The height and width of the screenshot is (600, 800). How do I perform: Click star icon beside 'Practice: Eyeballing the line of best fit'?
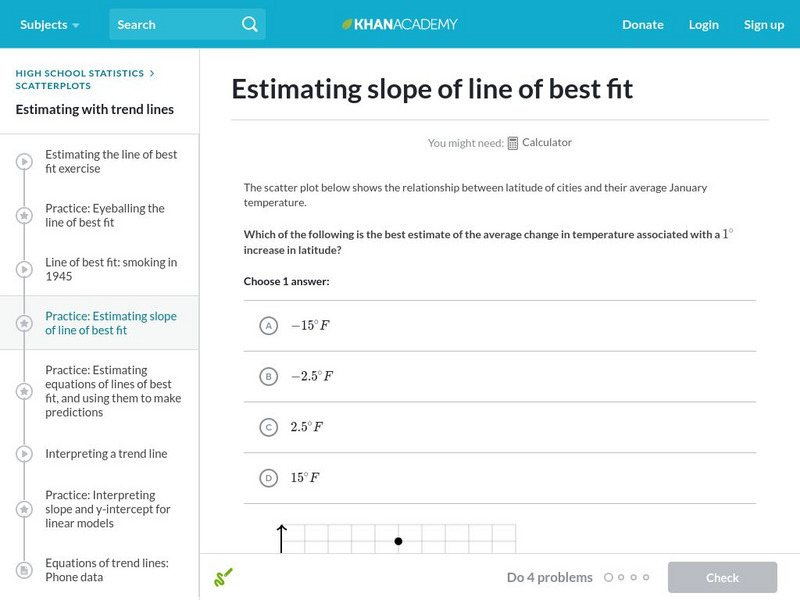[24, 215]
